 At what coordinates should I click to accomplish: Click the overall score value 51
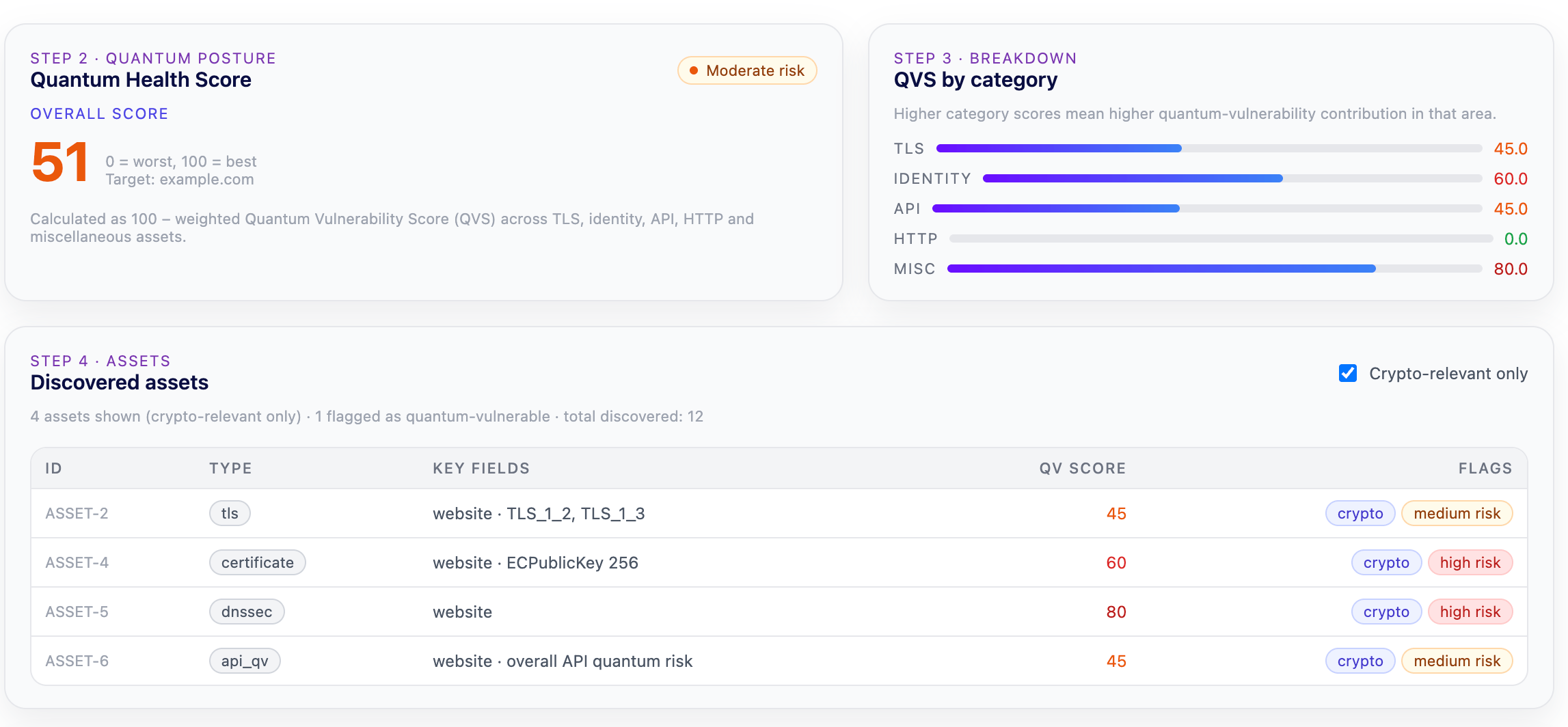(x=60, y=161)
